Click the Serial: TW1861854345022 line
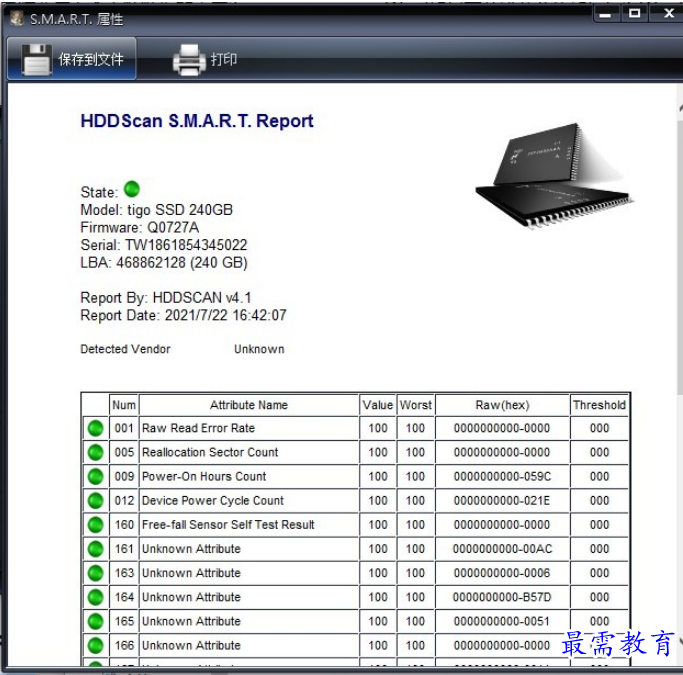This screenshot has width=683, height=675. [x=164, y=245]
